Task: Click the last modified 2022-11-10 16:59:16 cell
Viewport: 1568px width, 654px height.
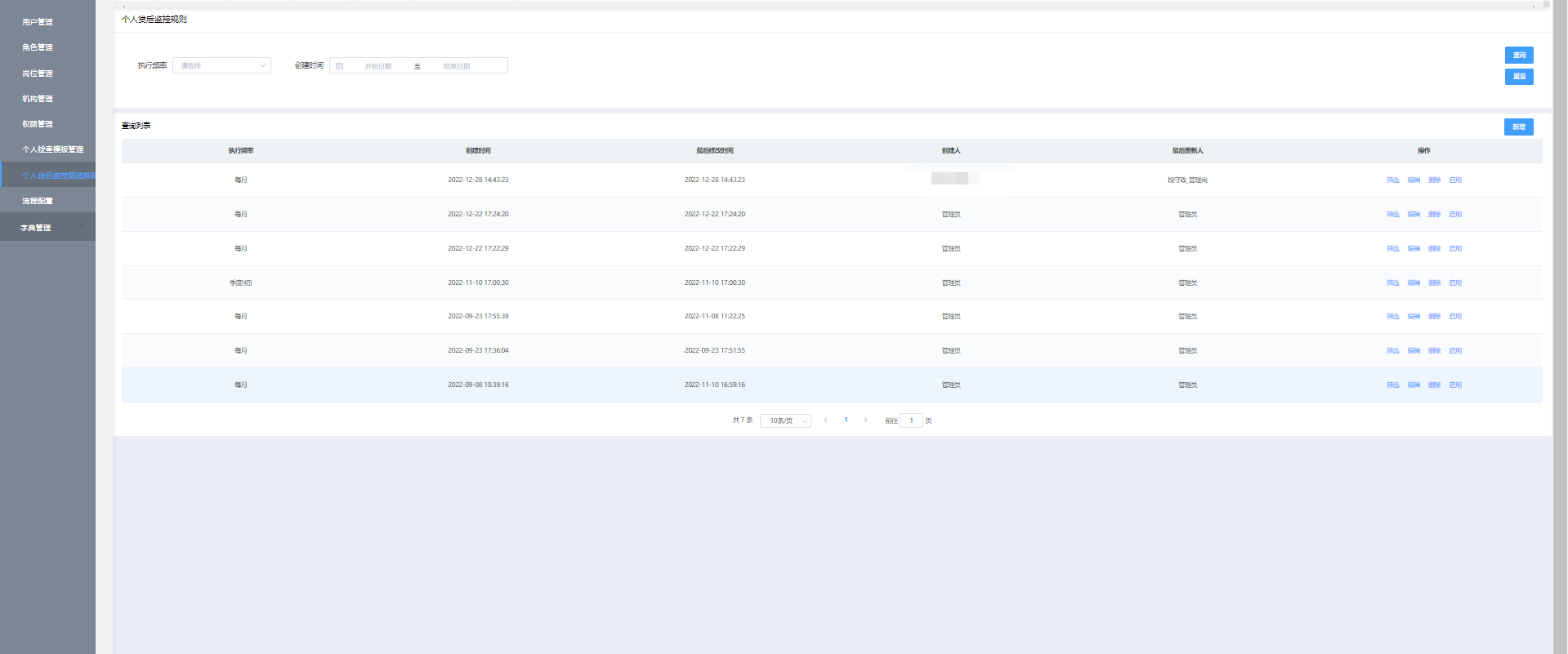Action: (715, 385)
